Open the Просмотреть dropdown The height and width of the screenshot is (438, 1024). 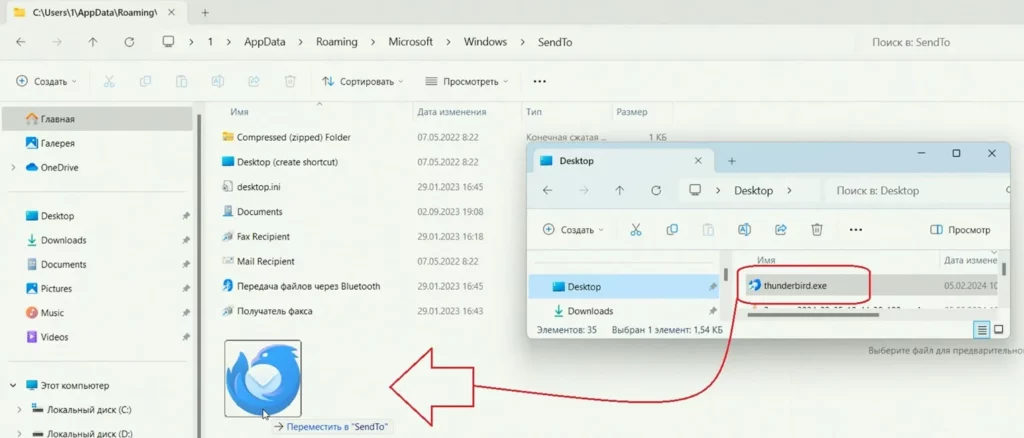[x=466, y=82]
